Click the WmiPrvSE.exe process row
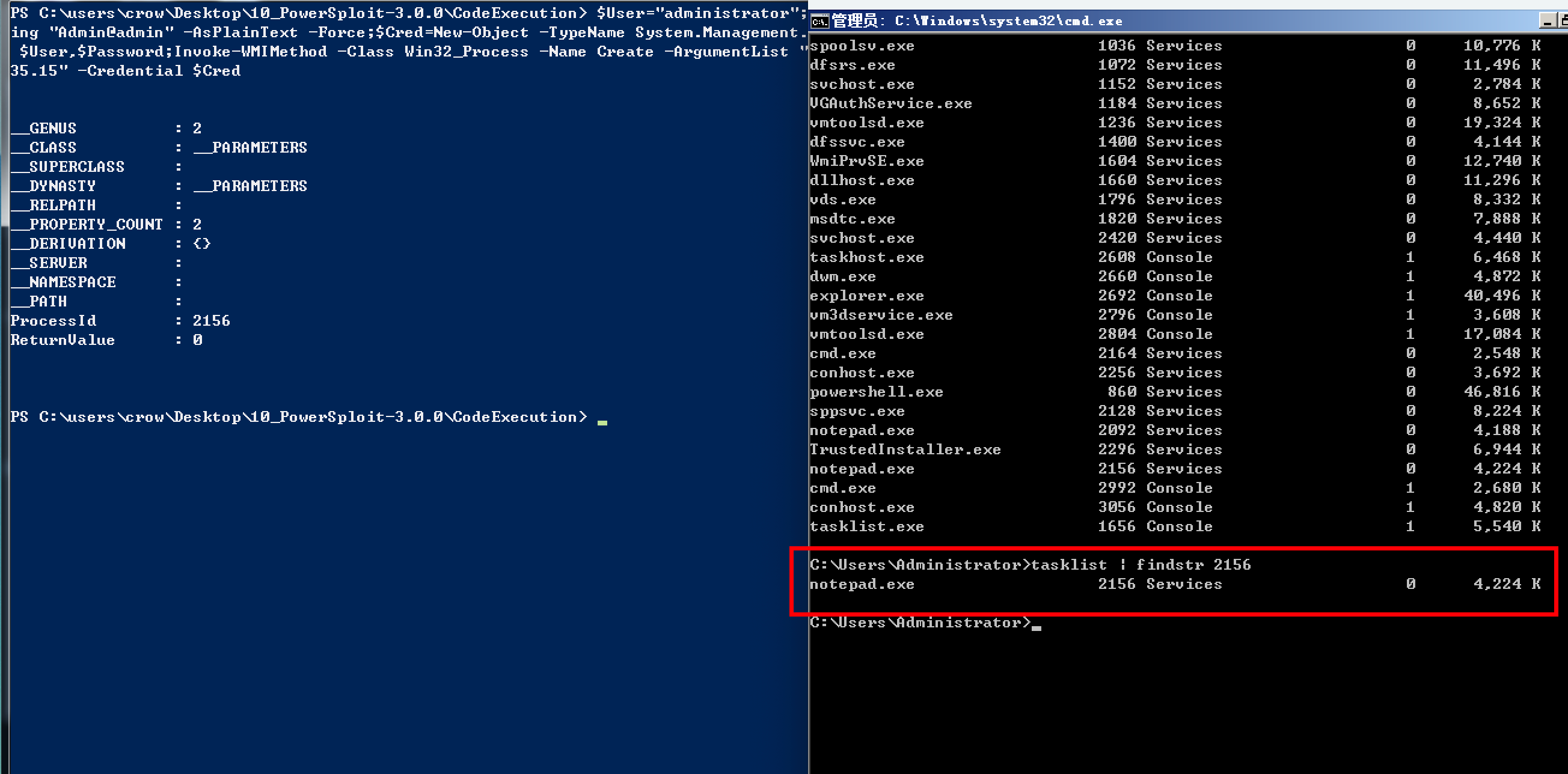1568x774 pixels. pos(867,161)
